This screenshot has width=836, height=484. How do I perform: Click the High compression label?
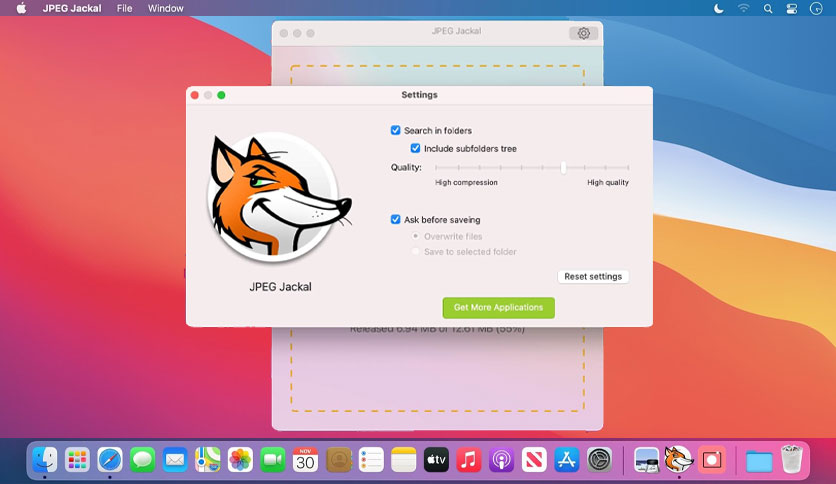466,182
